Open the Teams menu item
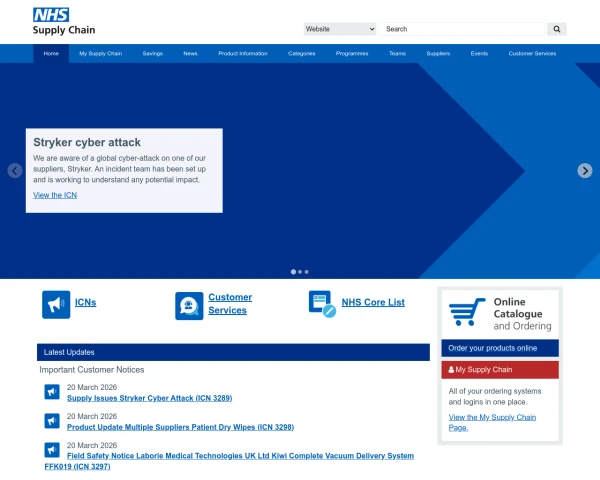This screenshot has height=480, width=600. (x=397, y=54)
